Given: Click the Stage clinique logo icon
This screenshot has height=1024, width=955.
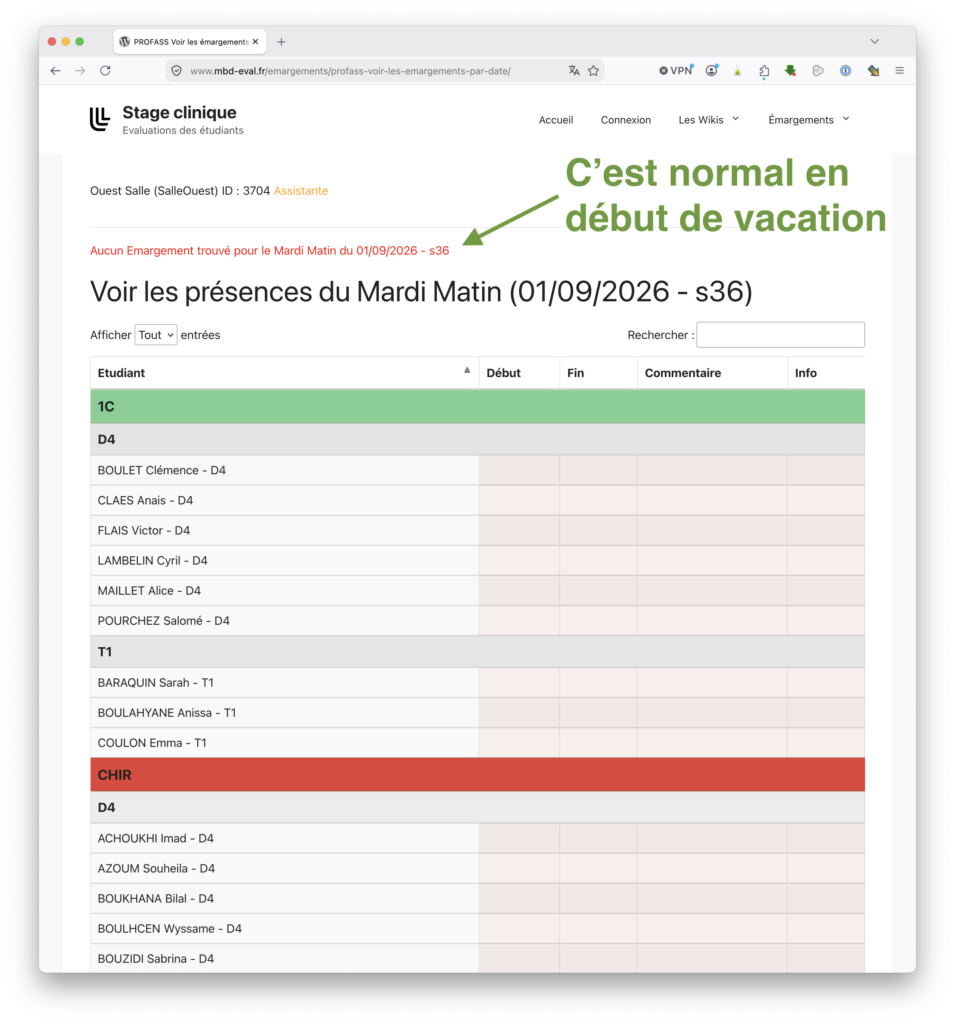Looking at the screenshot, I should (x=100, y=119).
